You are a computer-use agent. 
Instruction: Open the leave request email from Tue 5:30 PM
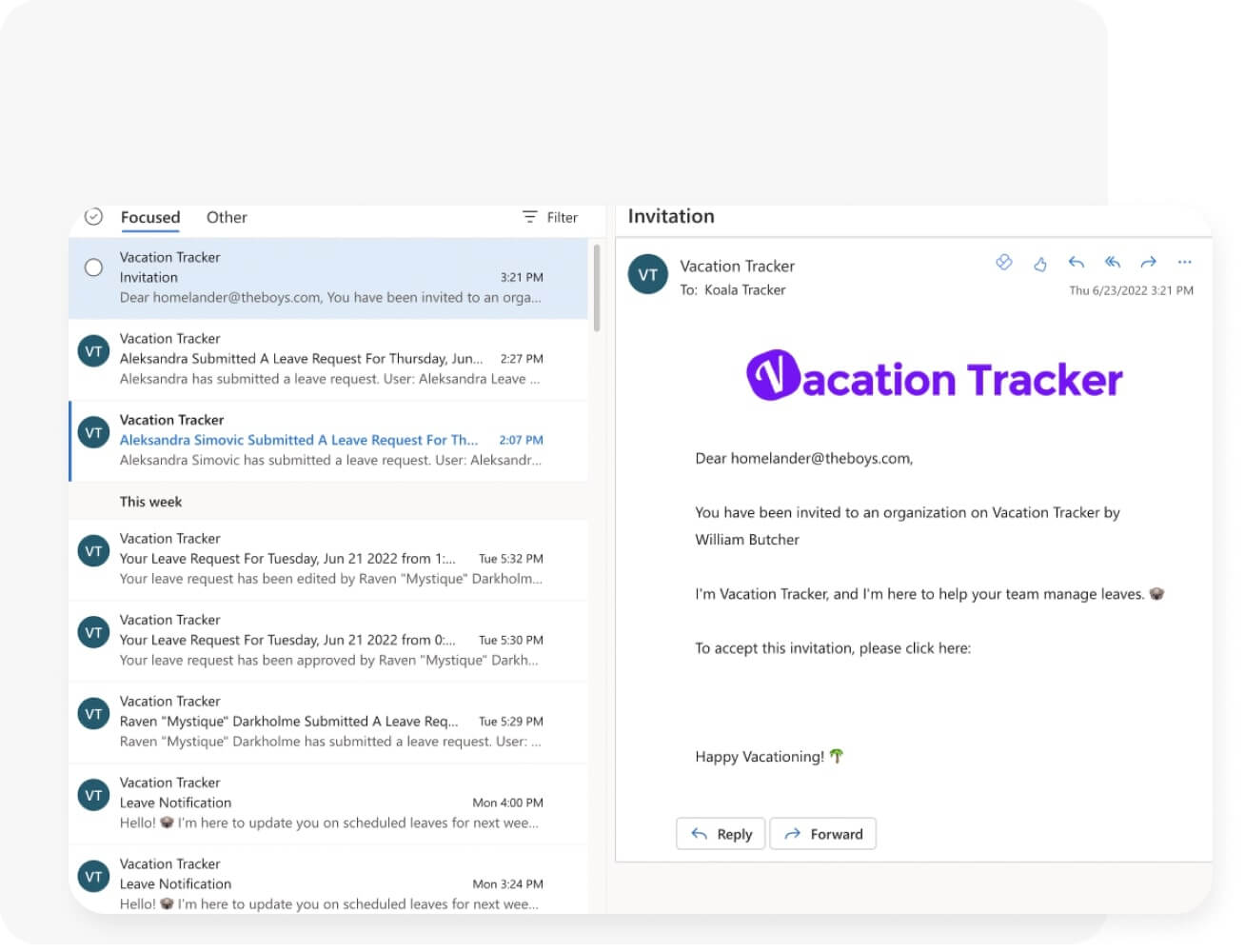pos(328,640)
